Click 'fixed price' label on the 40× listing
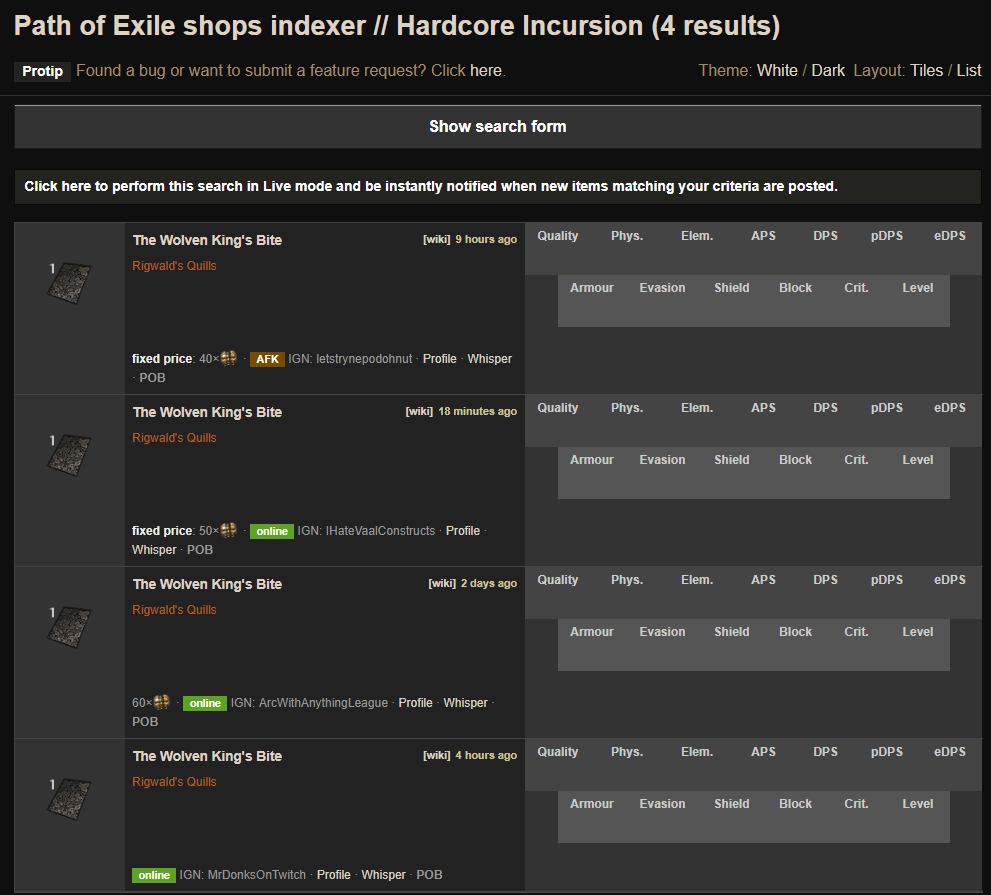This screenshot has height=895, width=991. [162, 358]
